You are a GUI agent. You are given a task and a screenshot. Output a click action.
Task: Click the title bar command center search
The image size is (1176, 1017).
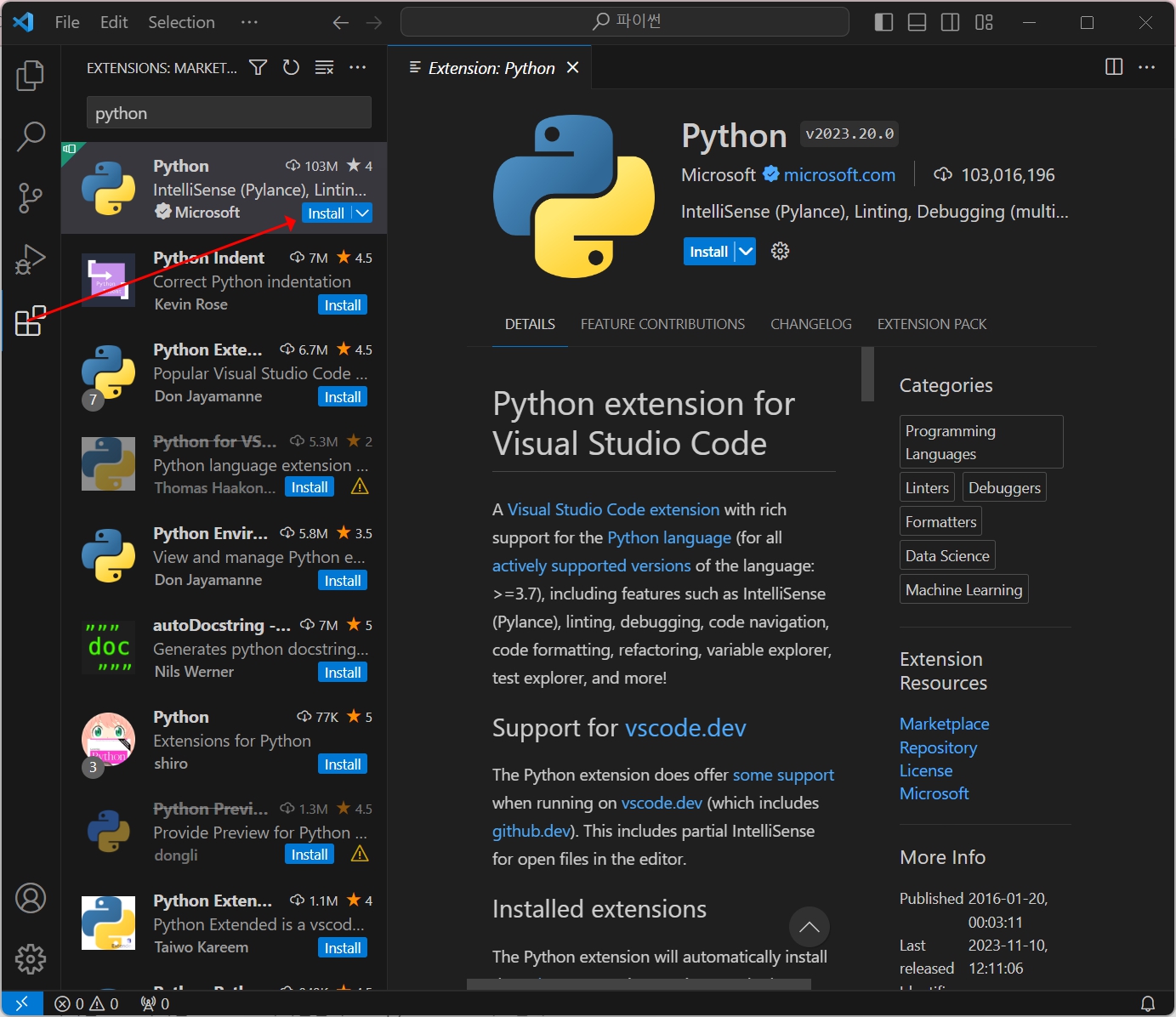625,22
